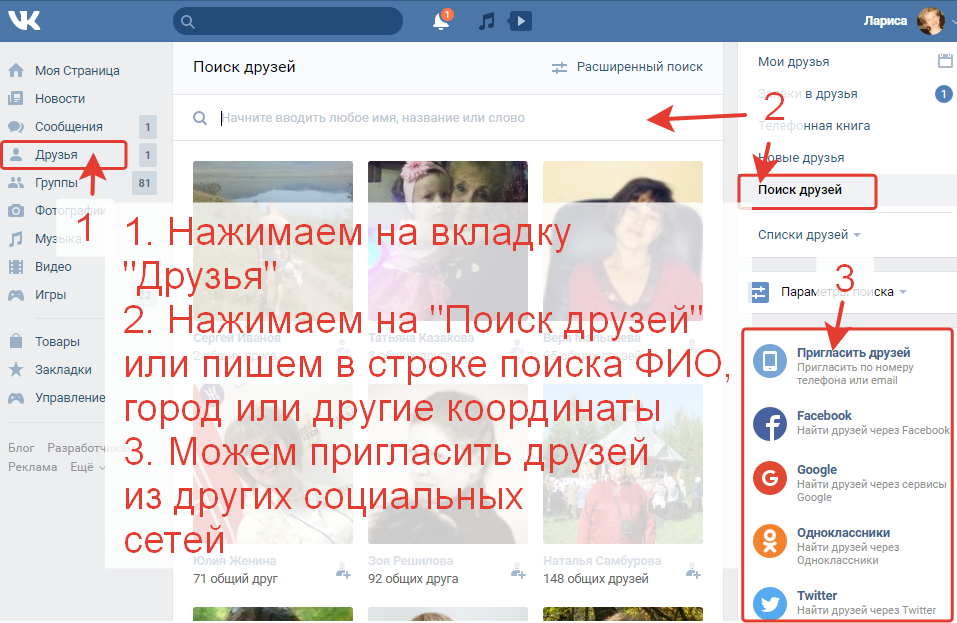Open Группы via the people icon
Image resolution: width=957 pixels, height=623 pixels.
16,182
